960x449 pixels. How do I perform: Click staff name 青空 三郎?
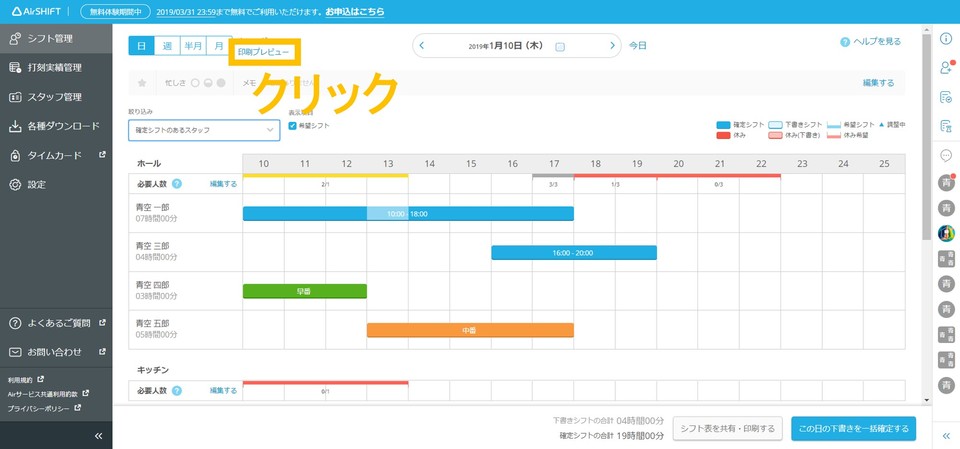pyautogui.click(x=152, y=246)
